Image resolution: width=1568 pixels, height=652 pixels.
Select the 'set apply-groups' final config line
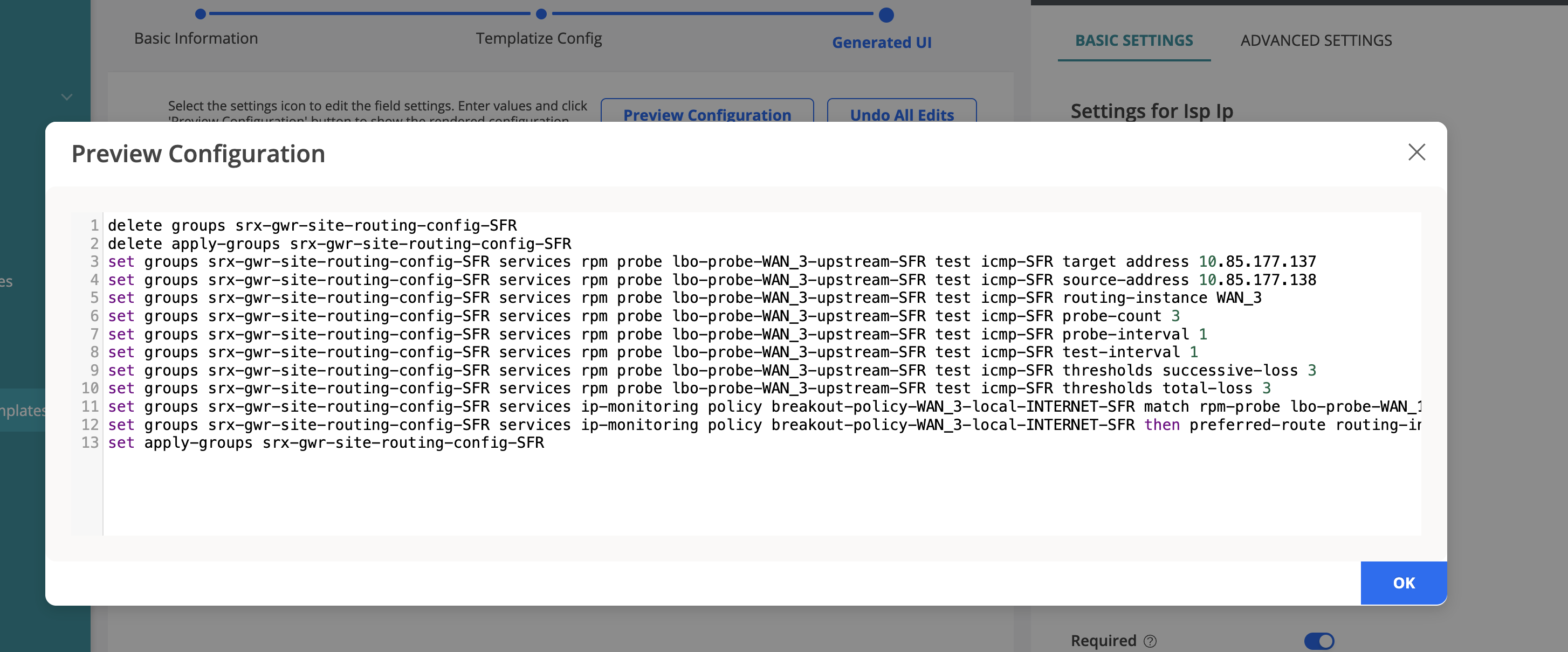(x=326, y=443)
